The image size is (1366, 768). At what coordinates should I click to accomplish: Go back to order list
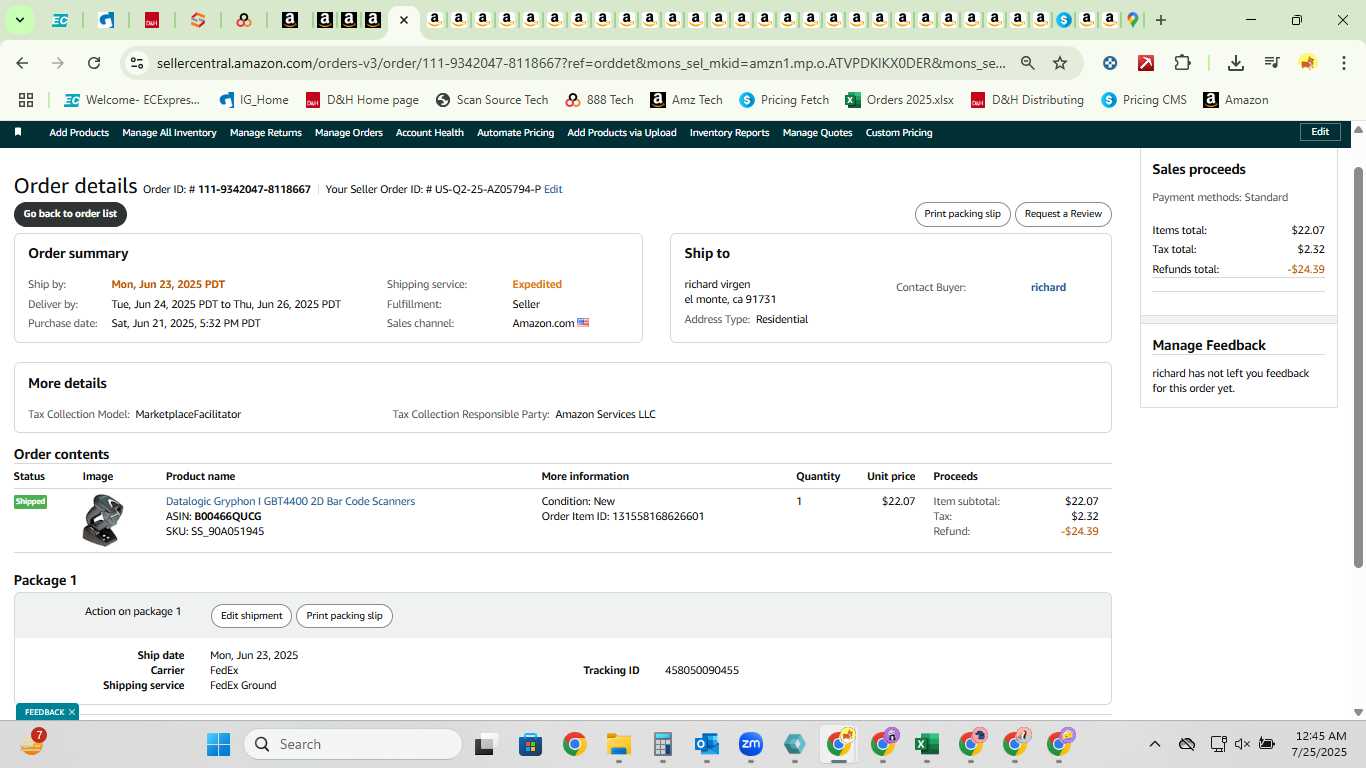(70, 214)
